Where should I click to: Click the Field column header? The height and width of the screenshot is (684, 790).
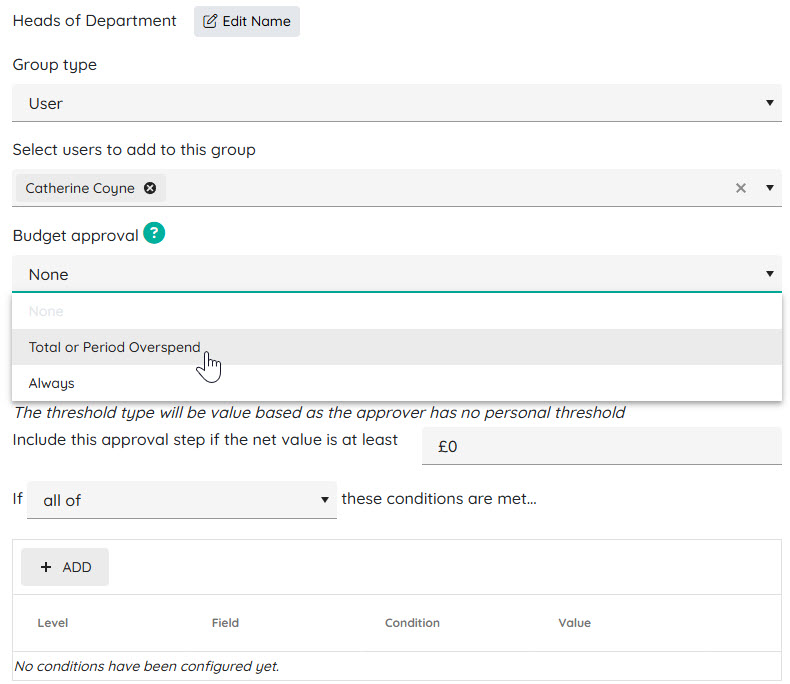[225, 623]
